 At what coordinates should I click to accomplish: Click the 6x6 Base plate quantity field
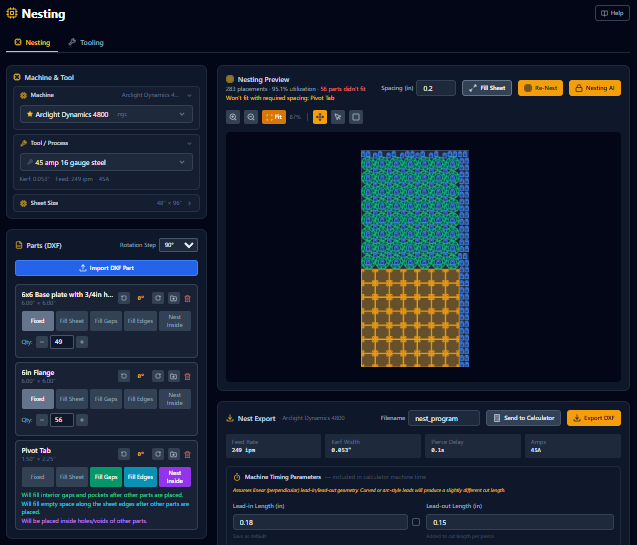(x=62, y=342)
